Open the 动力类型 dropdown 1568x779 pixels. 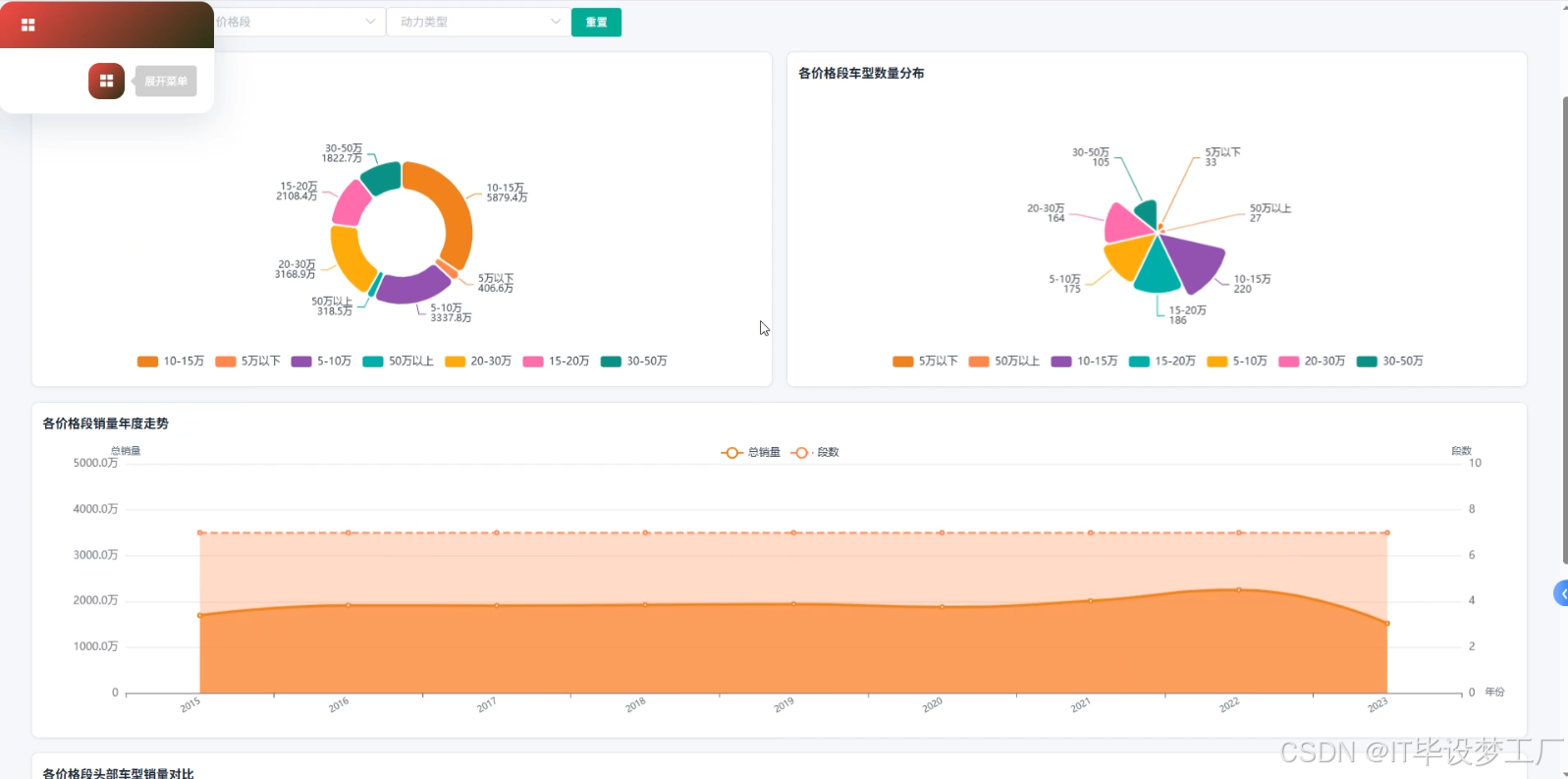point(478,22)
